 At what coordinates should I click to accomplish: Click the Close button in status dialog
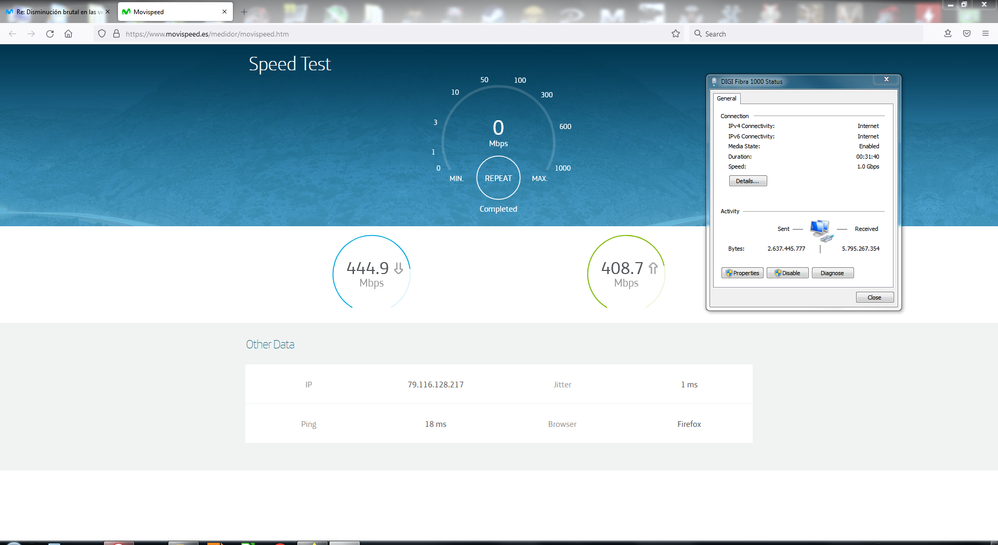pyautogui.click(x=875, y=297)
